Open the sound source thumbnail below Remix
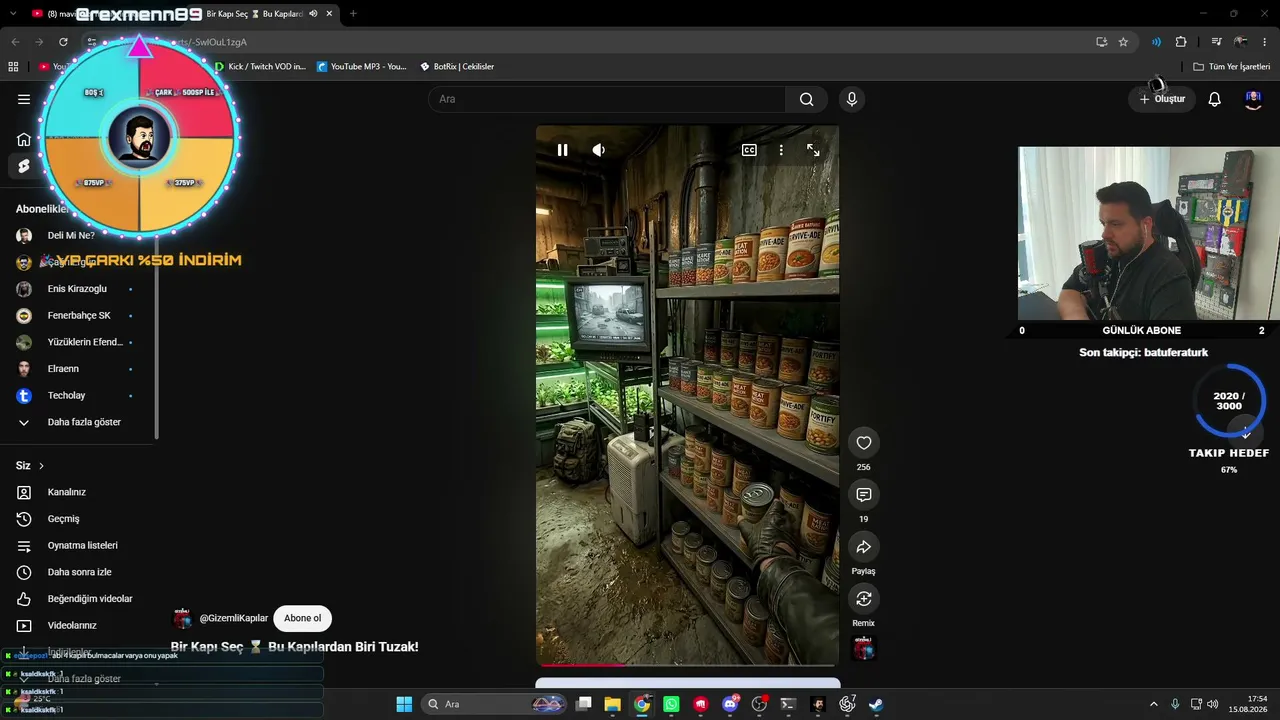 click(x=864, y=648)
